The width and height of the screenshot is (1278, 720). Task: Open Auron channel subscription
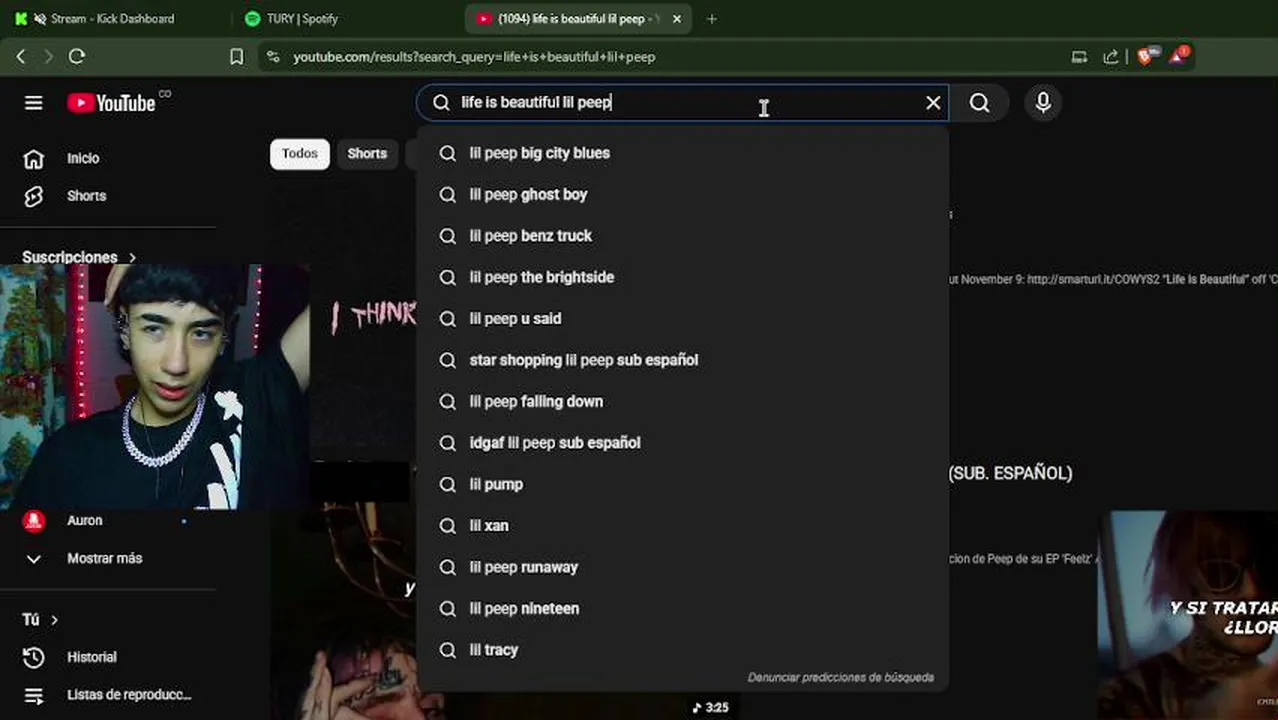pyautogui.click(x=84, y=520)
